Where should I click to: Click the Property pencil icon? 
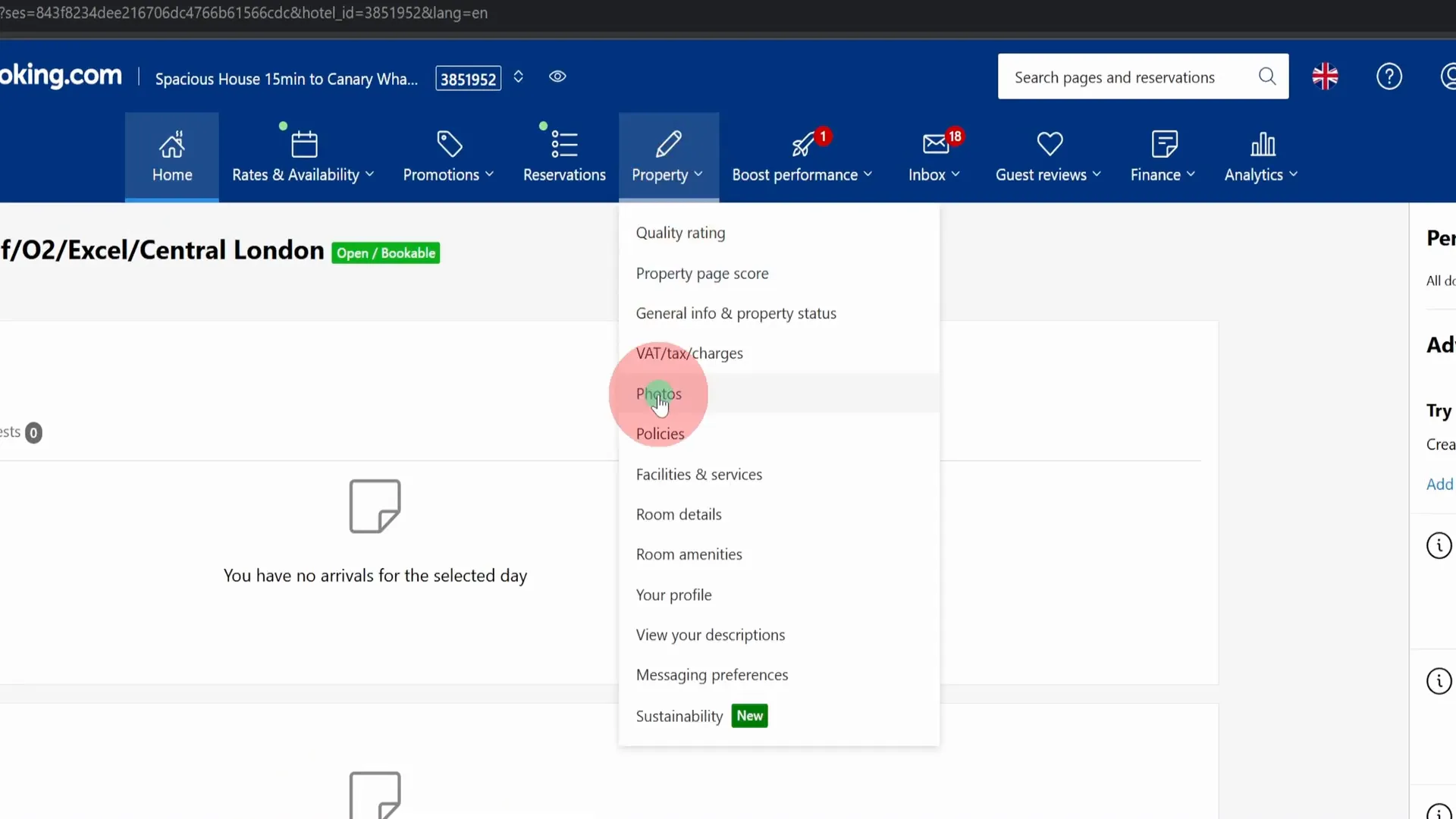(x=668, y=144)
